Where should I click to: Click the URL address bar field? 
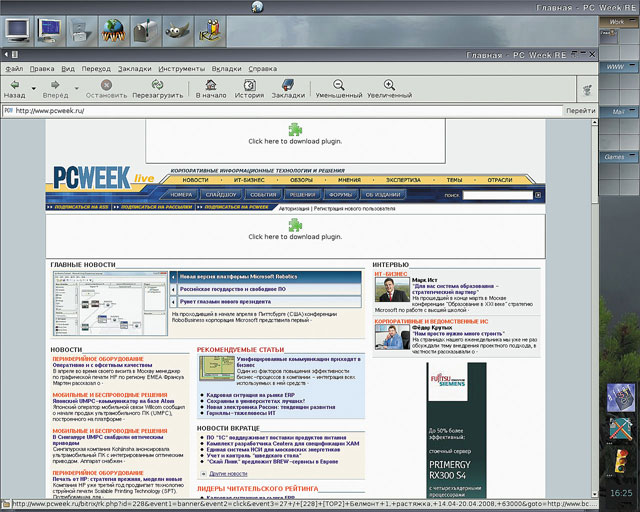pyautogui.click(x=282, y=111)
